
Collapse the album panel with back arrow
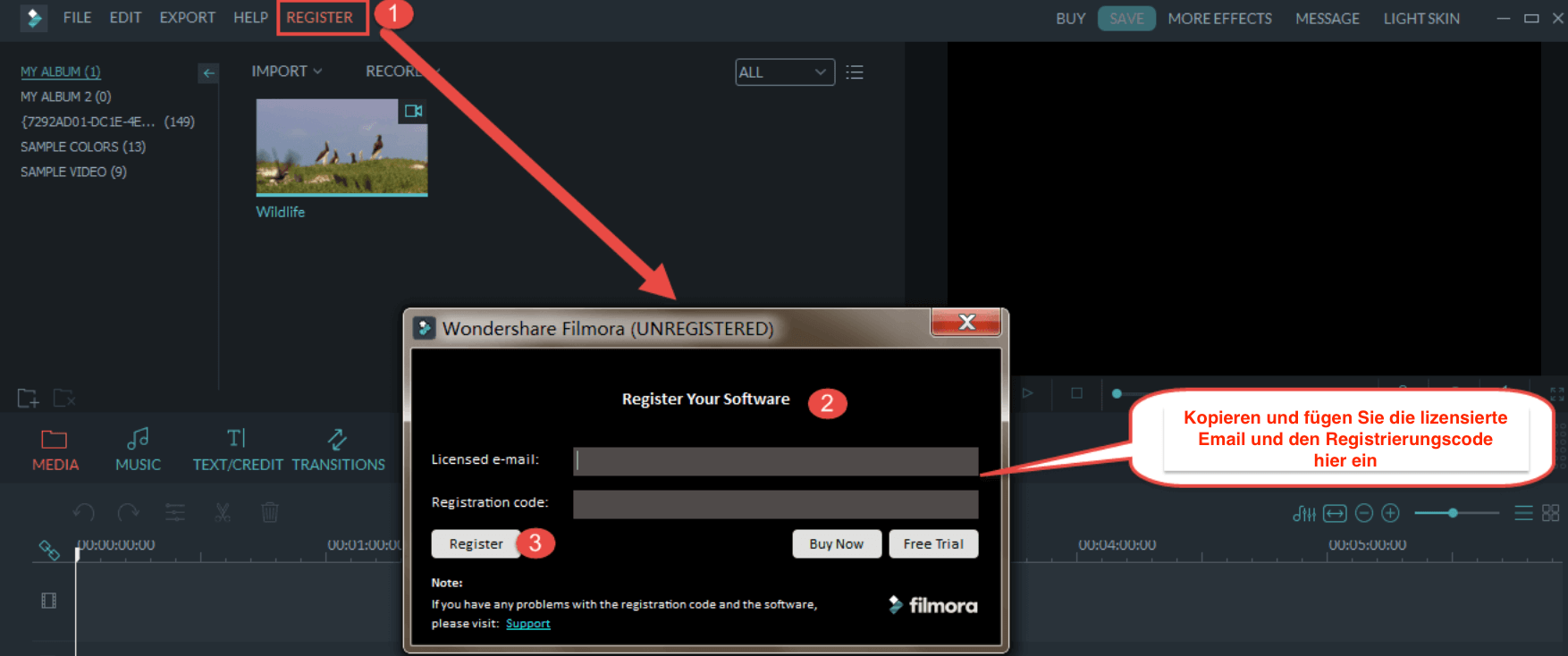[x=208, y=73]
